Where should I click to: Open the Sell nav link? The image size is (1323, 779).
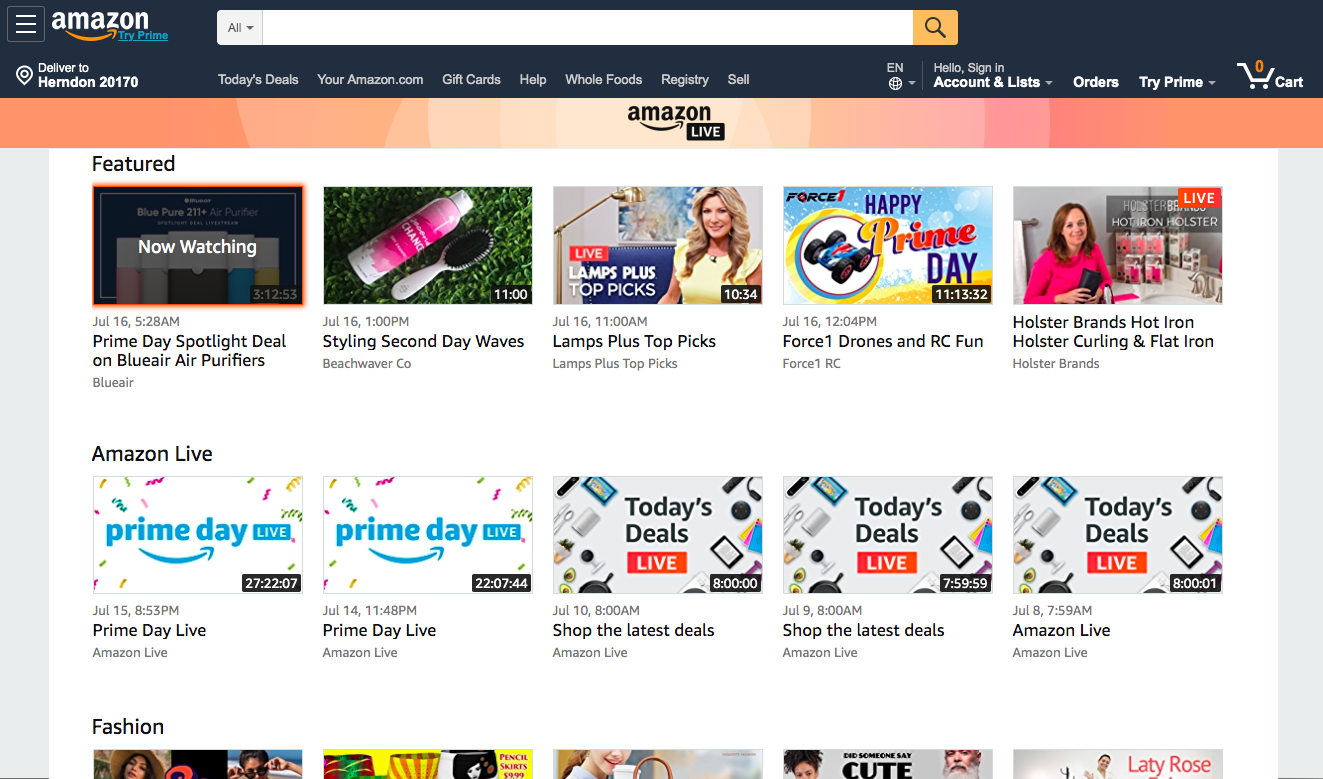click(x=738, y=79)
